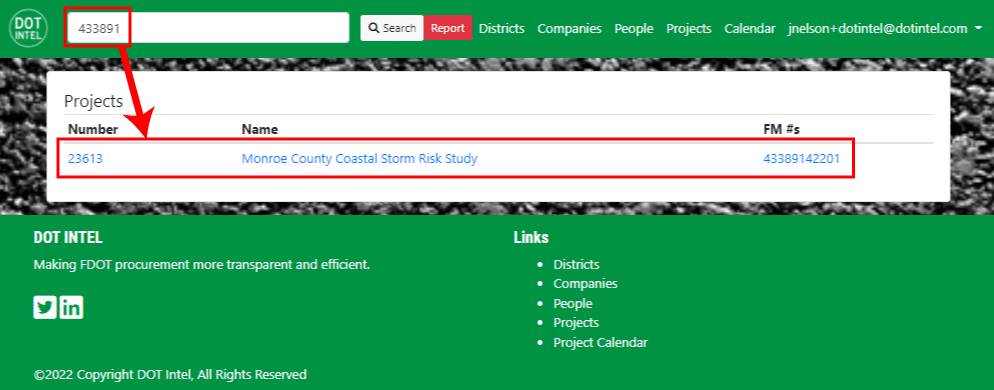The height and width of the screenshot is (390, 994).
Task: Click the ©2022 Copyright DOT Intel text
Action: coord(170,375)
